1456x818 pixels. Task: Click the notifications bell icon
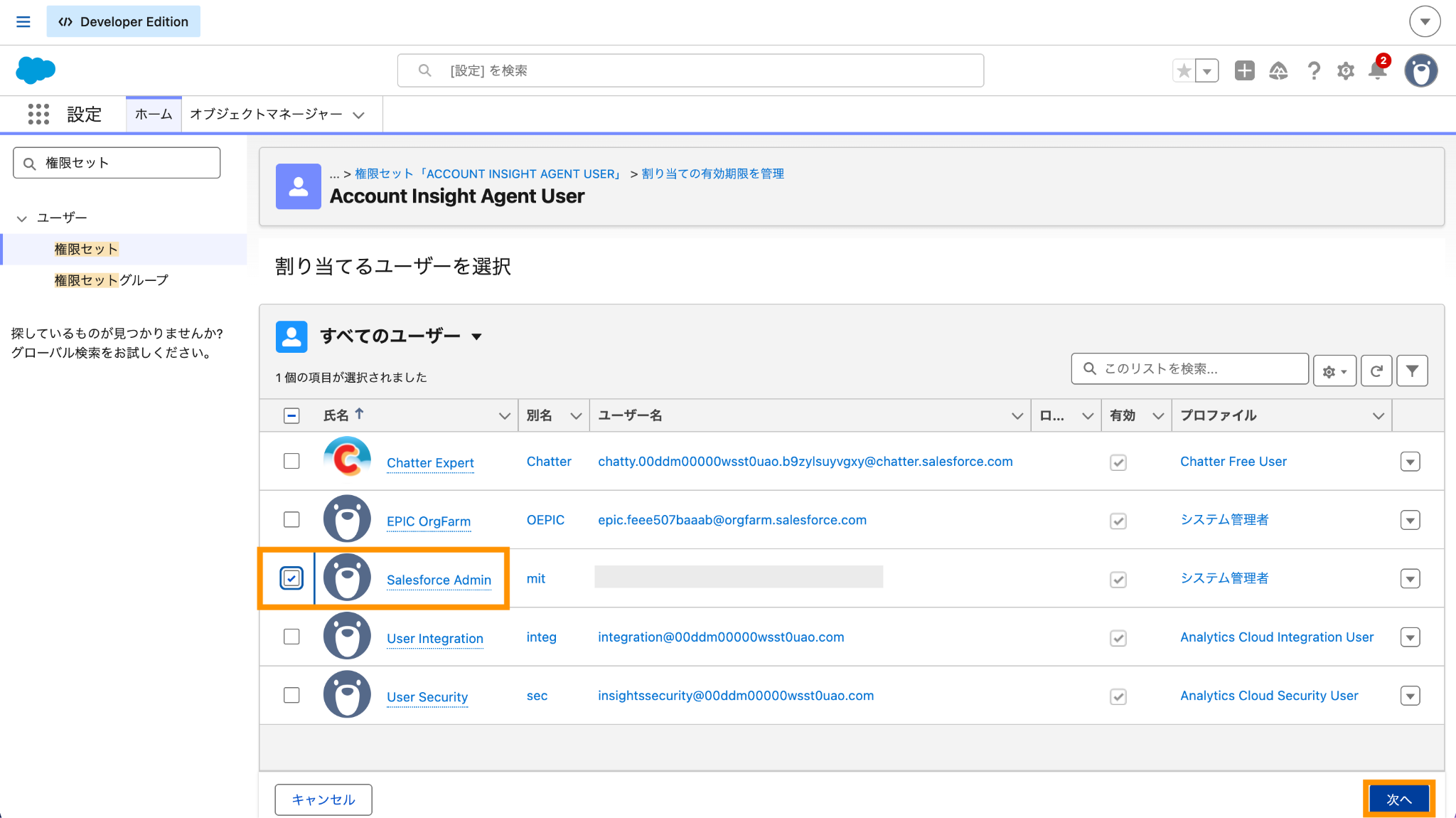(1378, 70)
